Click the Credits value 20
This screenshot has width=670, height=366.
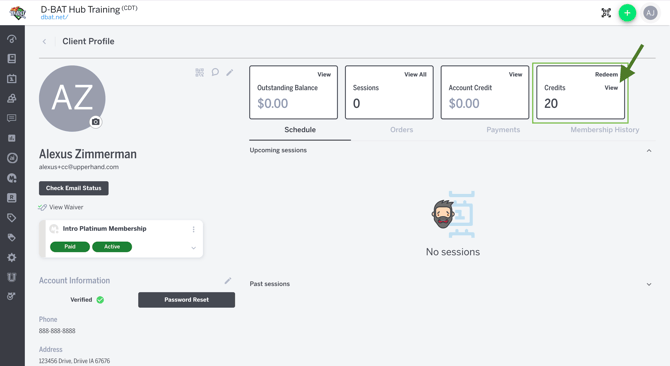(x=551, y=103)
